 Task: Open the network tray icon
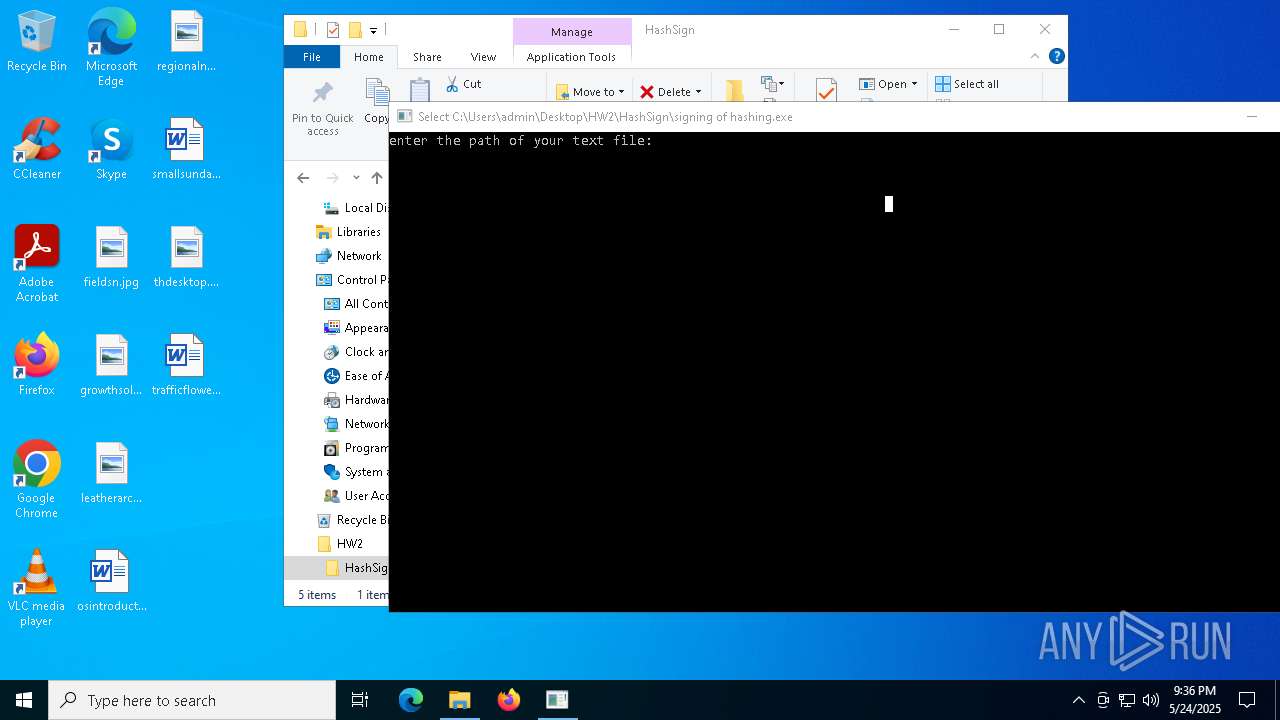pos(1127,700)
